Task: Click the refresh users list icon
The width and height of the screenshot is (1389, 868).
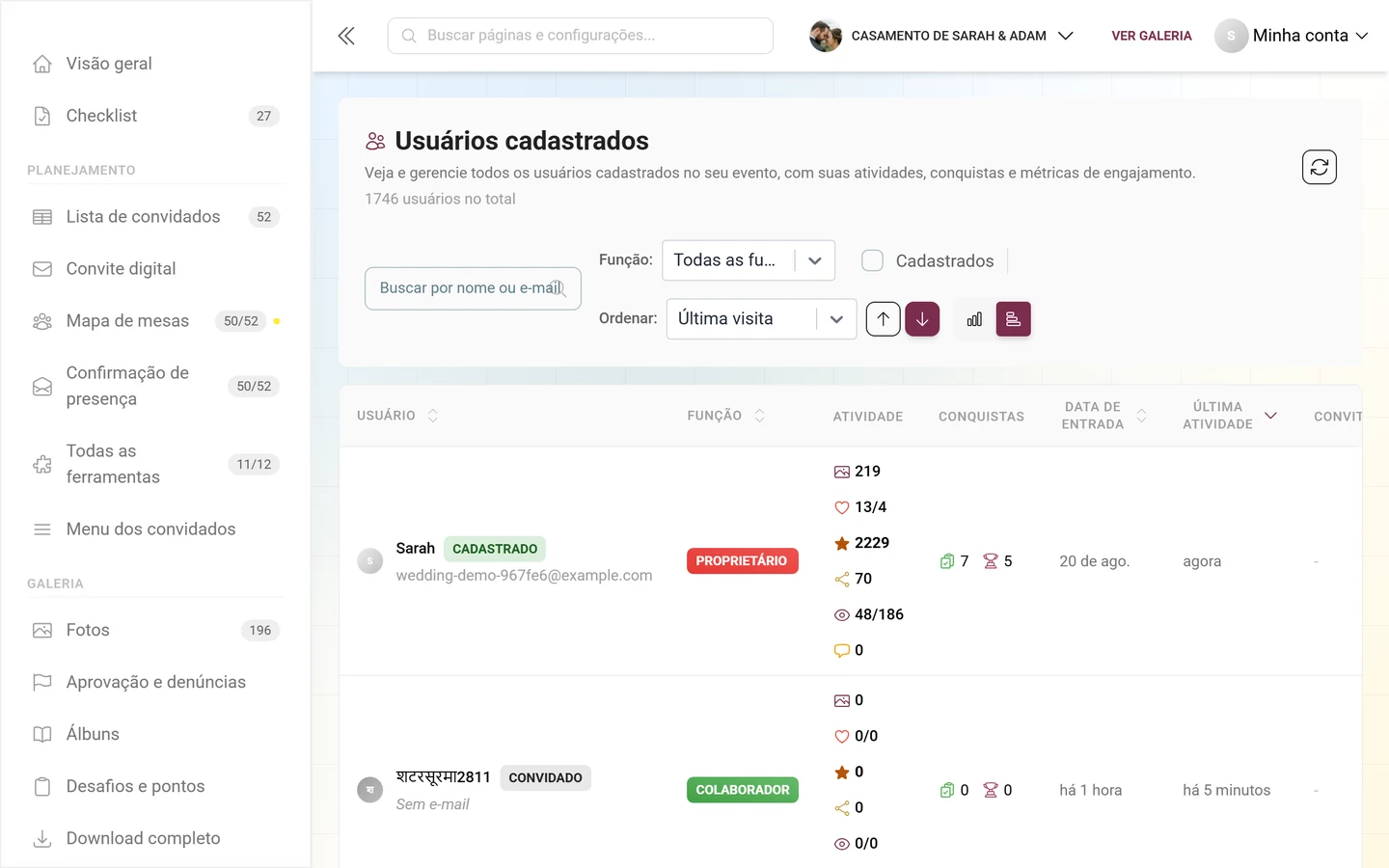Action: pos(1319,167)
